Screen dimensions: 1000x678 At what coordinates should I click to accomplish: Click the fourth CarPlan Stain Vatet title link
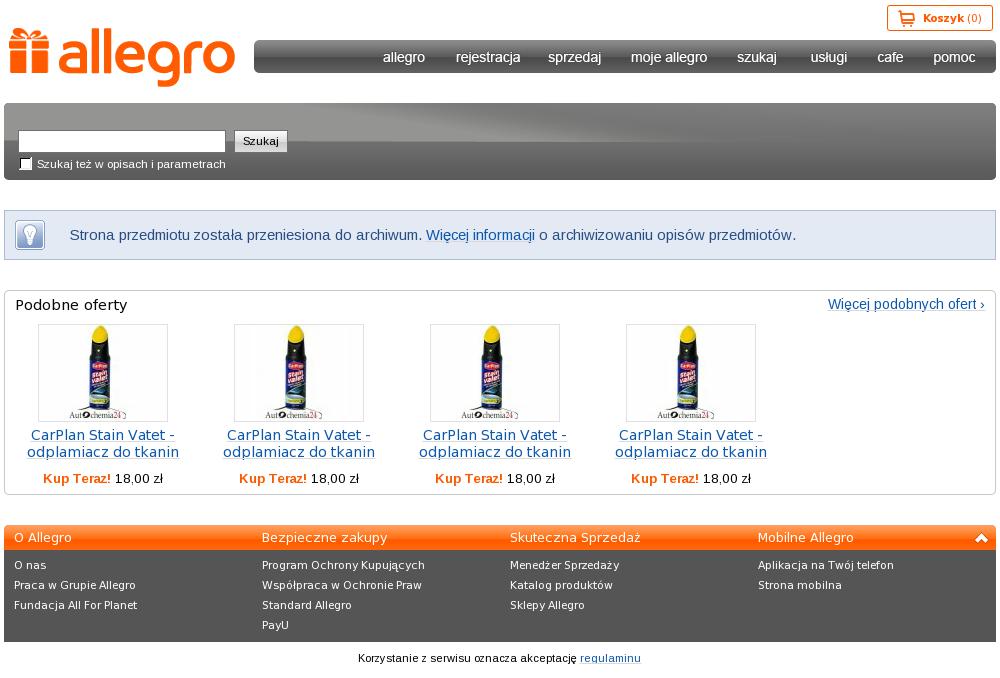(x=691, y=443)
